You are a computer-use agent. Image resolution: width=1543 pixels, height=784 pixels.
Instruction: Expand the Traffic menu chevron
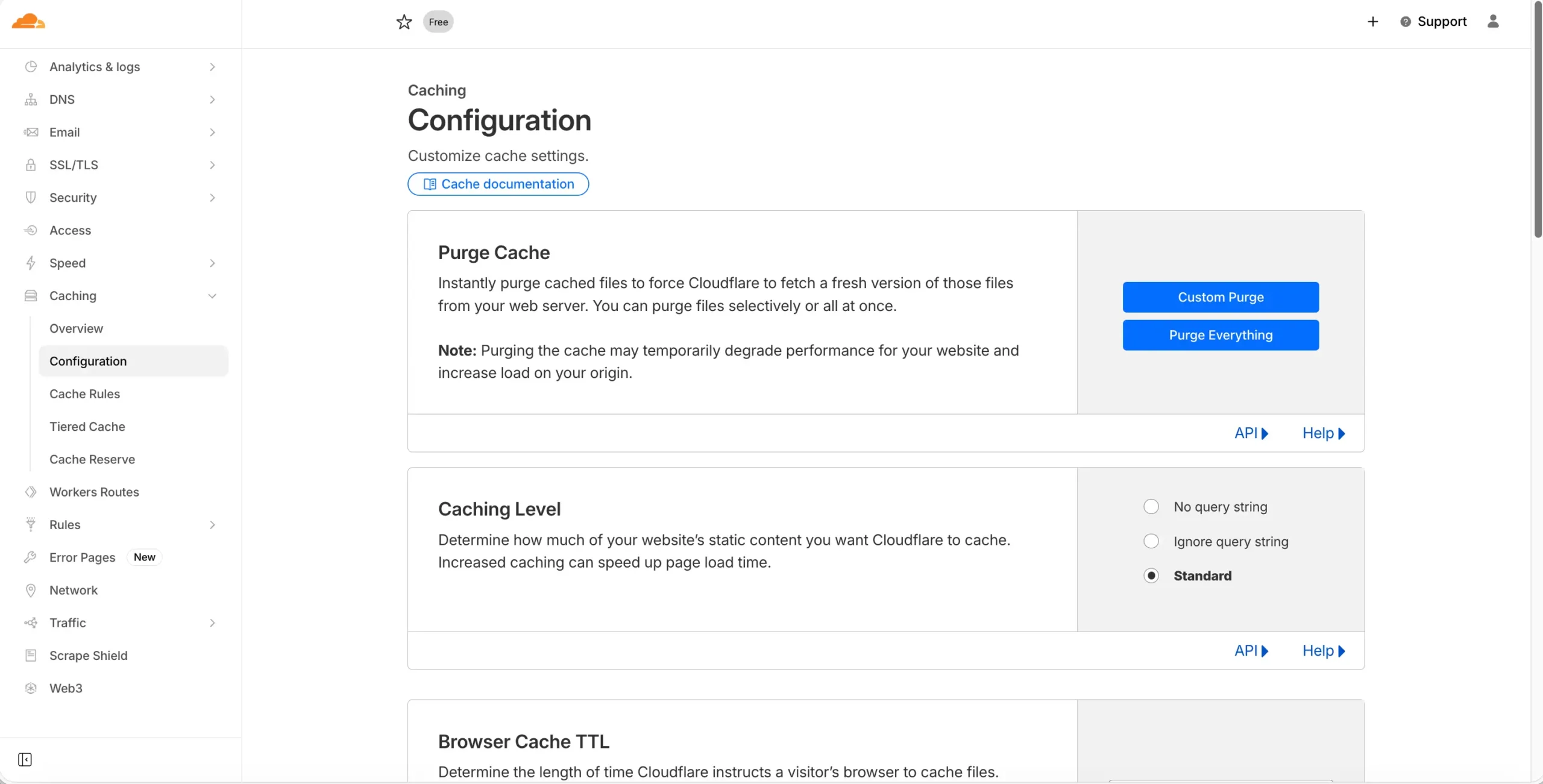pos(212,623)
